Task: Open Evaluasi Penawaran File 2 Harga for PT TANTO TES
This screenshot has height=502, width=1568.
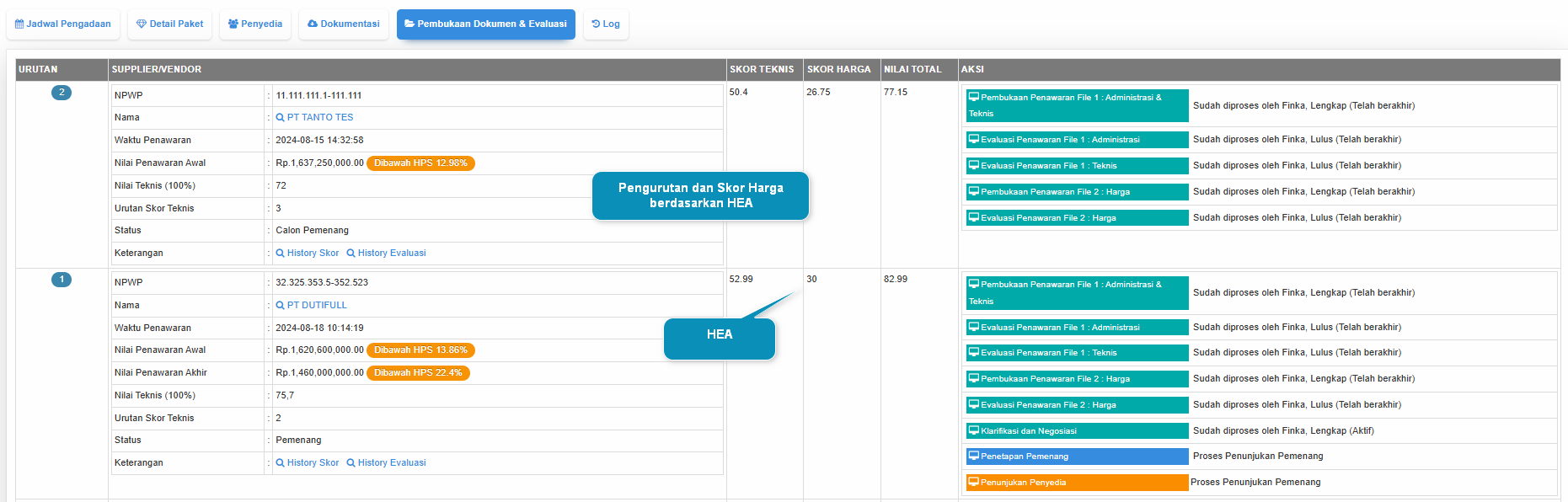Action: pyautogui.click(x=1077, y=218)
